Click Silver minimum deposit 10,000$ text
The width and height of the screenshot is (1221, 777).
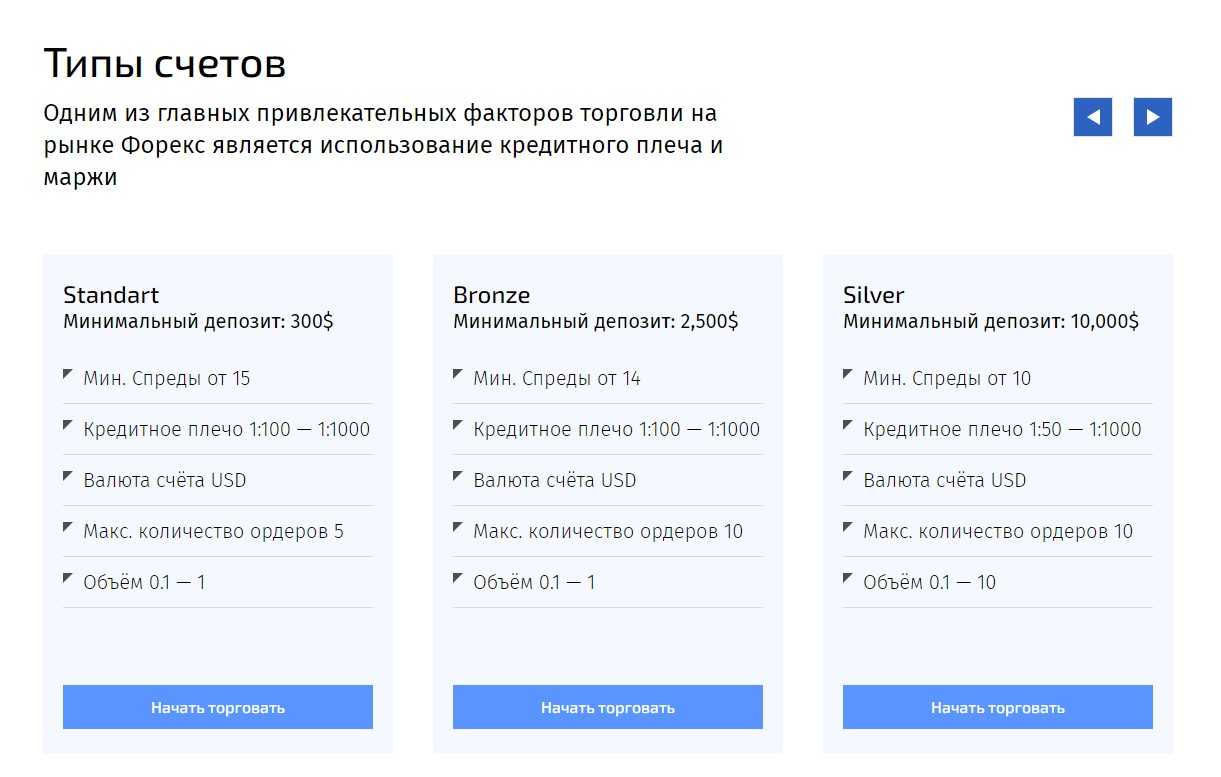point(990,322)
